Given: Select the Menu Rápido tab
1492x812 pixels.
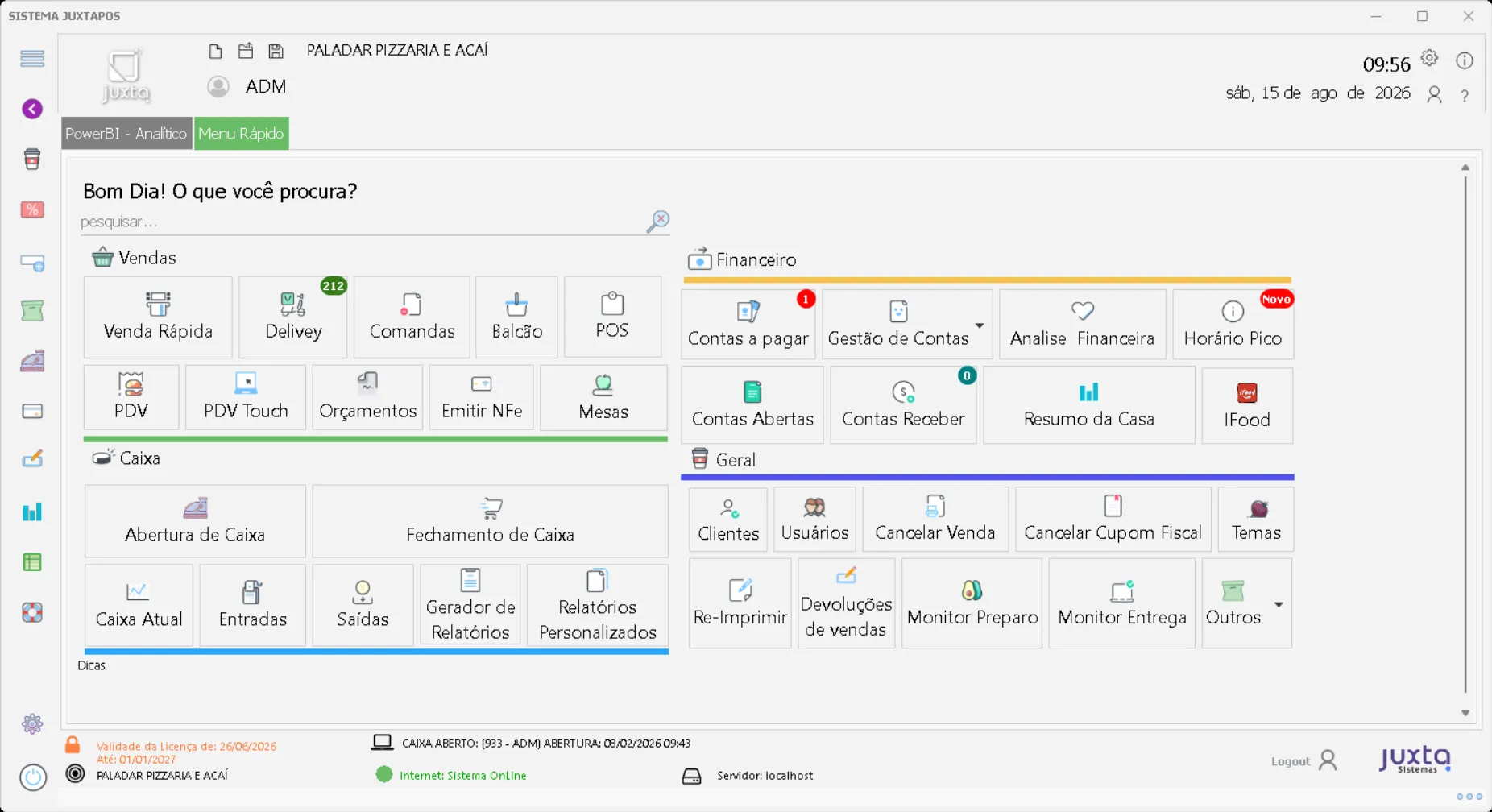Looking at the screenshot, I should 241,134.
